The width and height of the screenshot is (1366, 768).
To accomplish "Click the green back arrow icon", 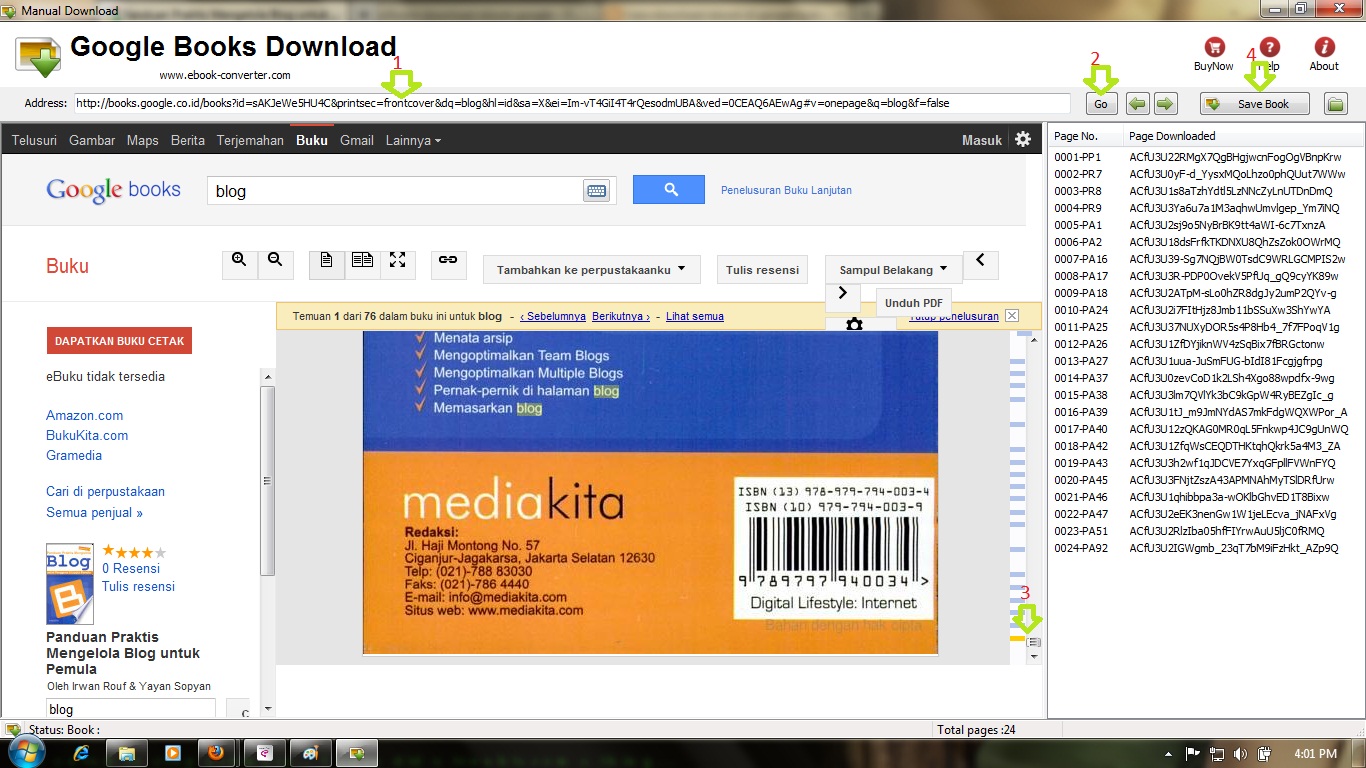I will point(1137,104).
